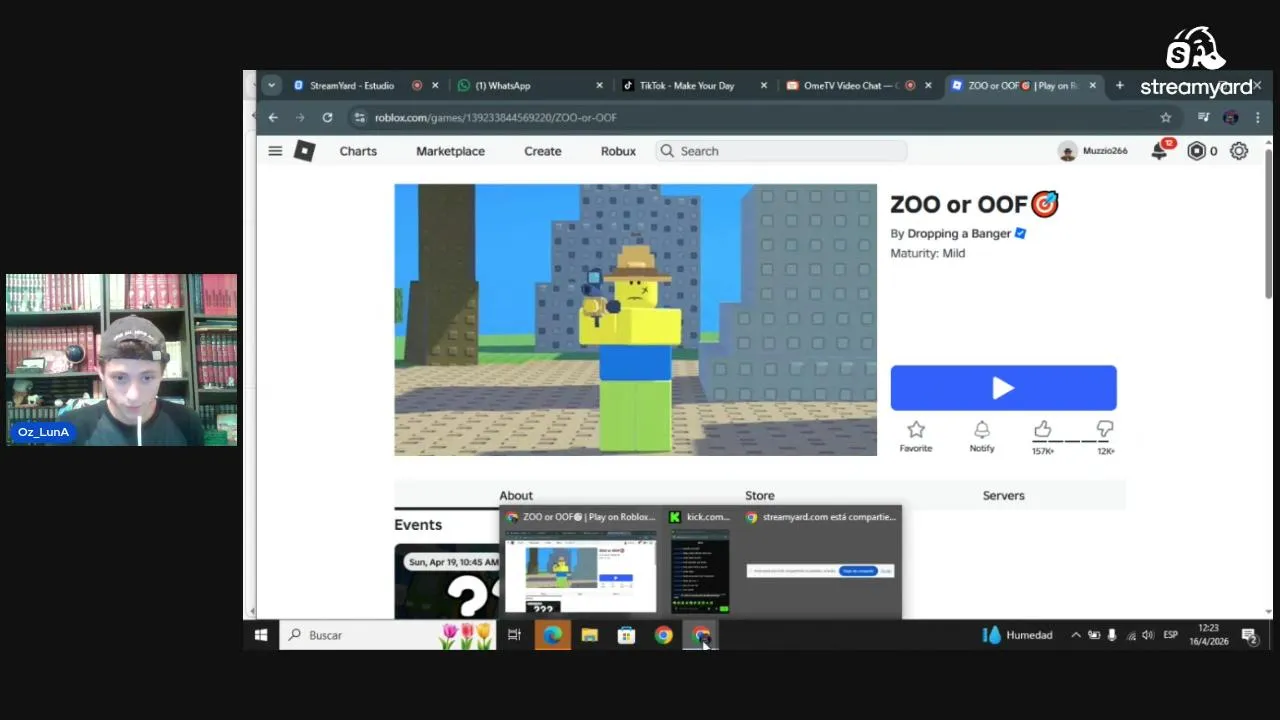Close the WhatsApp tab
This screenshot has width=1280, height=720.
pos(600,85)
